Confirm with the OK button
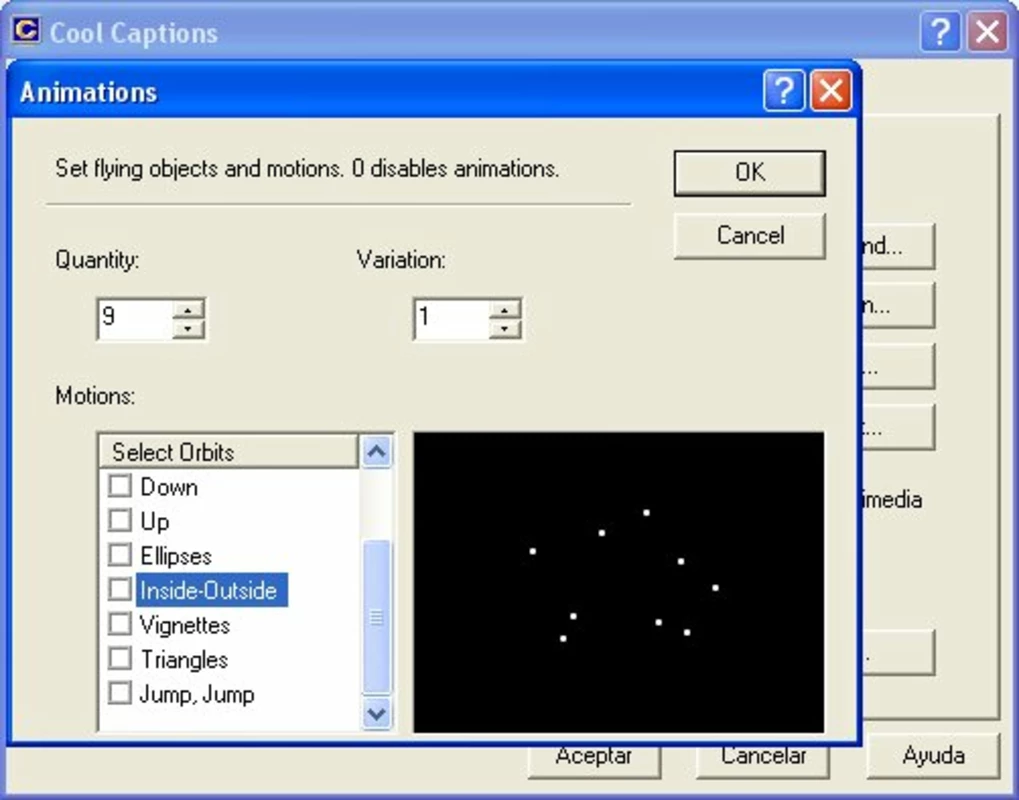1019x800 pixels. [x=749, y=173]
